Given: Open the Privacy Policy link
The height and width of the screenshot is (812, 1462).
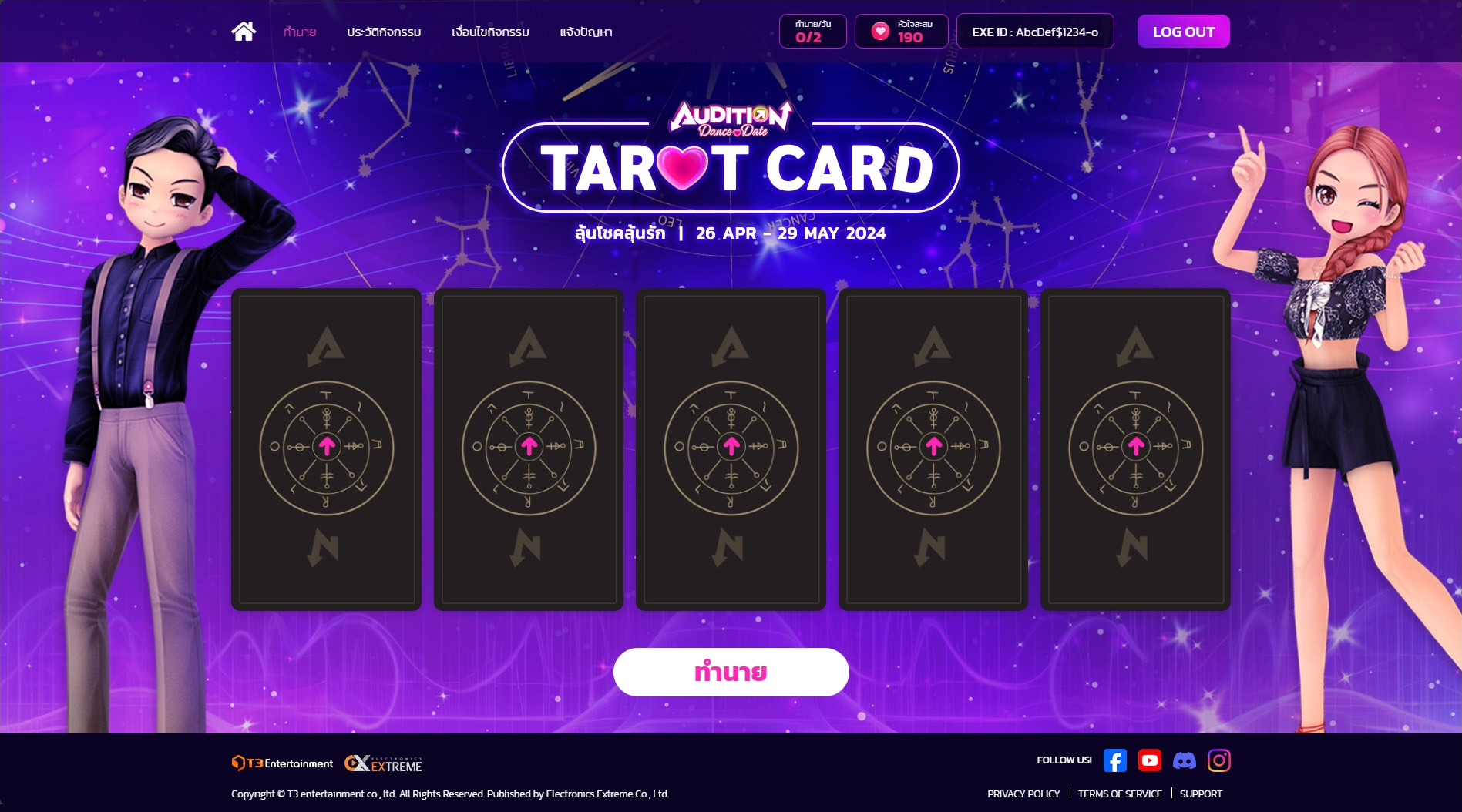Looking at the screenshot, I should [1023, 794].
